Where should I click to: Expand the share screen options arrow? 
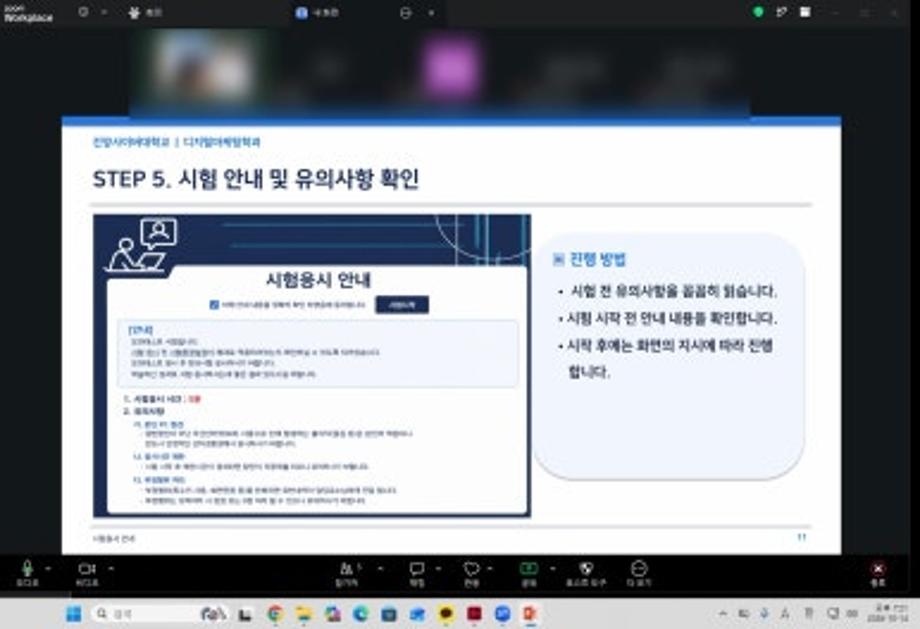(x=552, y=568)
